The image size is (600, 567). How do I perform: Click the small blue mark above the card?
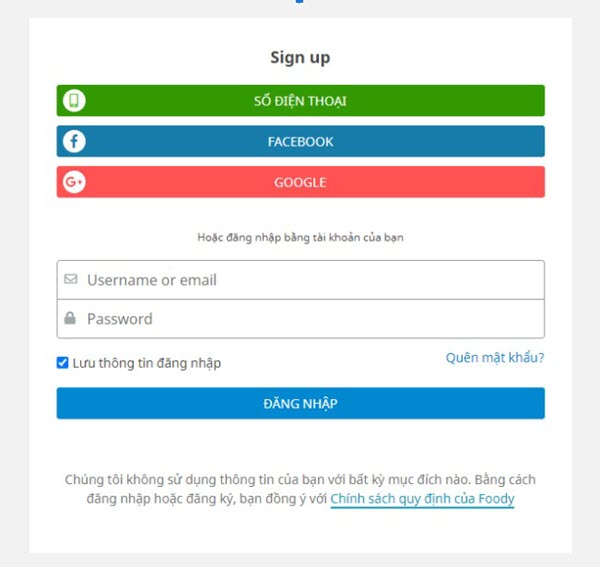point(298,2)
